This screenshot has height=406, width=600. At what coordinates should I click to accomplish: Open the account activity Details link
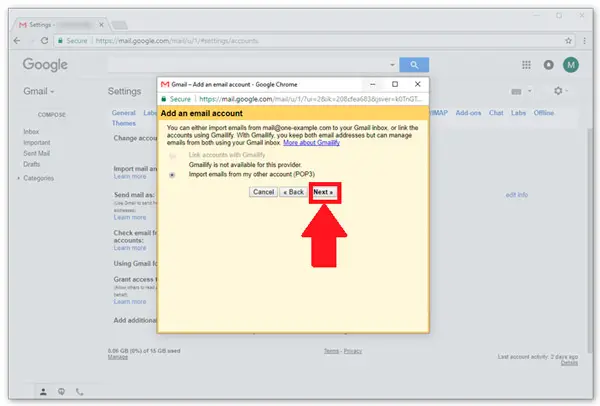(569, 362)
